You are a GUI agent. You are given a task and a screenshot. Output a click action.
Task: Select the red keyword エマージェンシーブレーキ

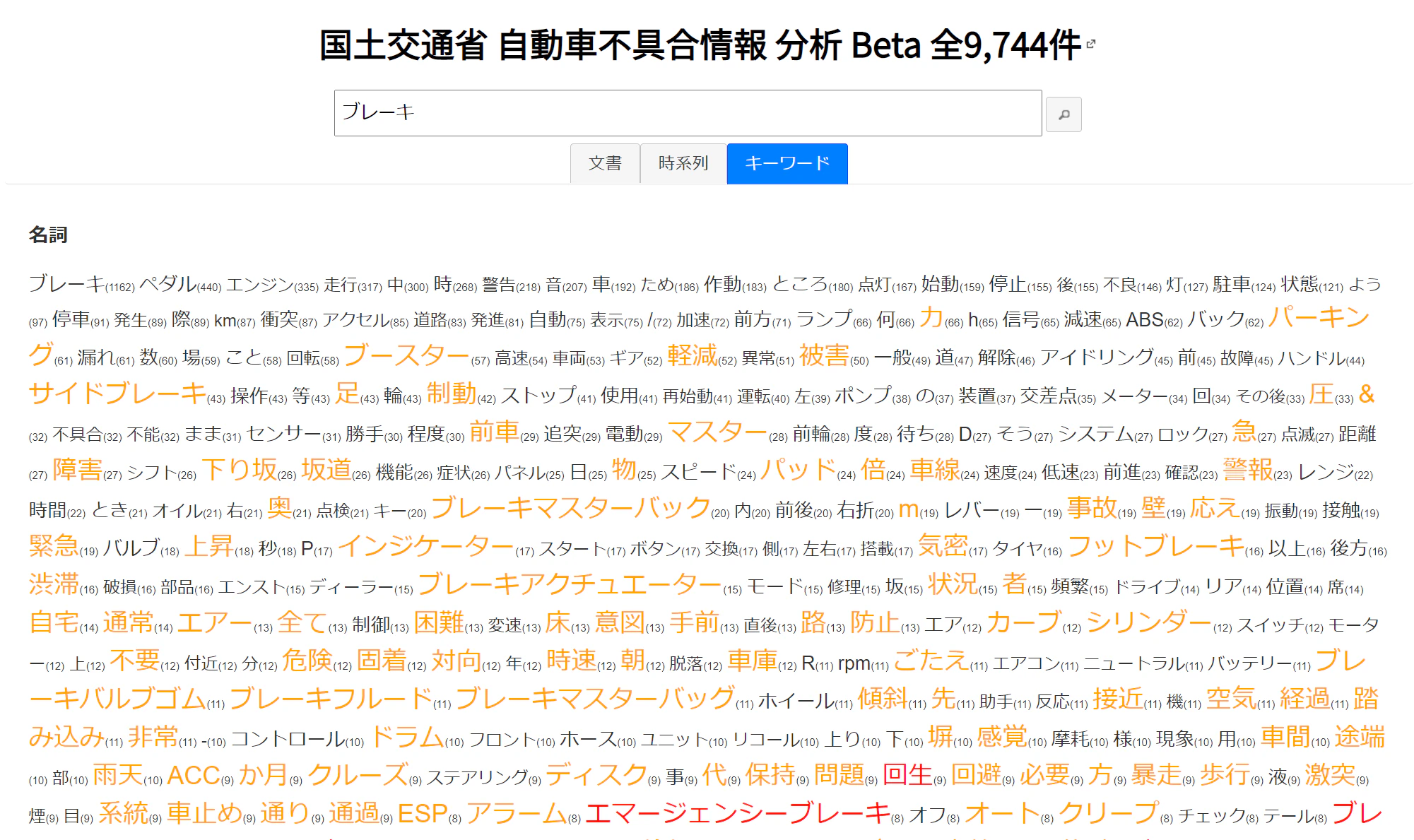coord(738,812)
